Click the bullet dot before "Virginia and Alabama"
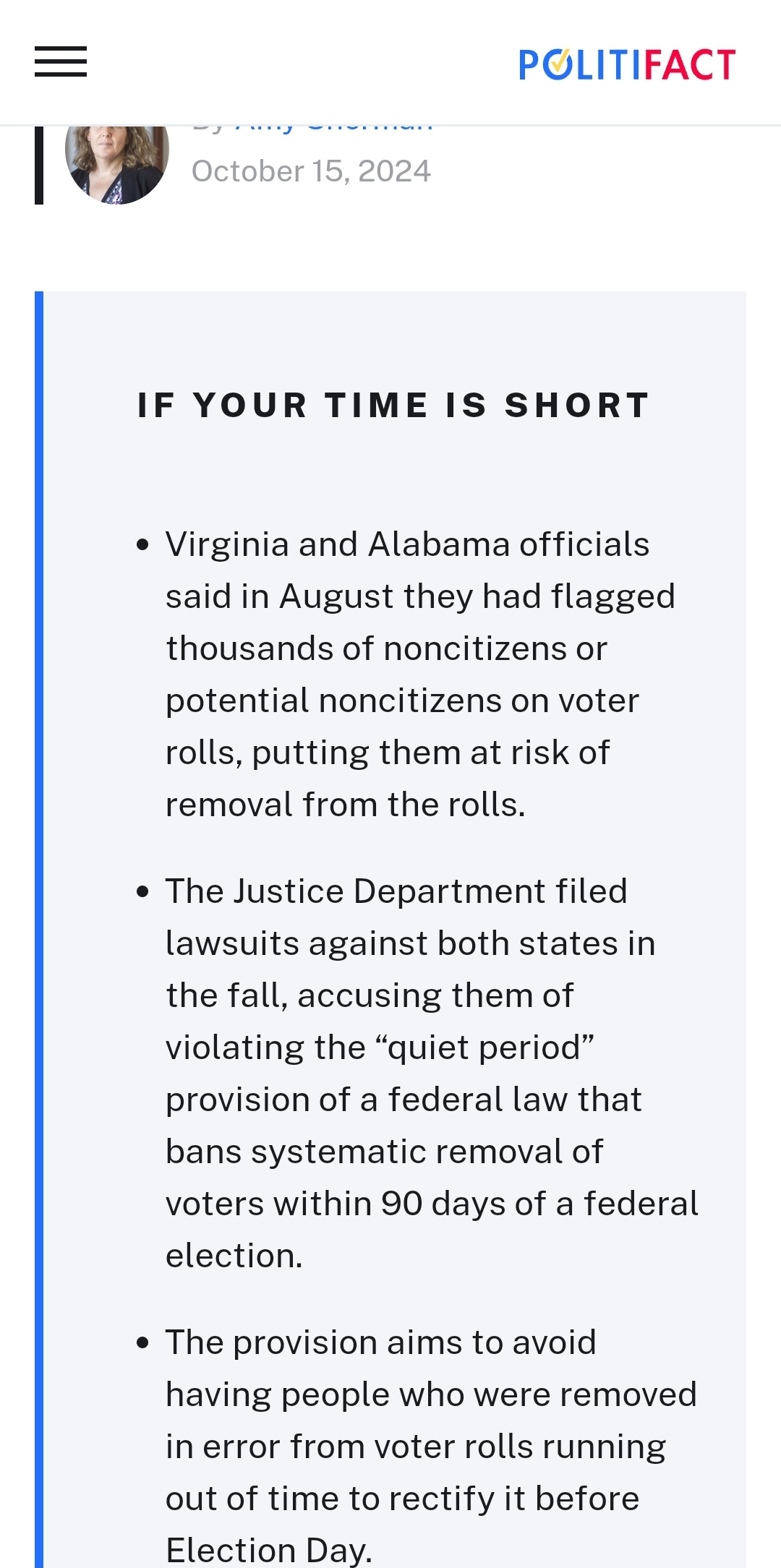The height and width of the screenshot is (1568, 781). click(x=142, y=545)
